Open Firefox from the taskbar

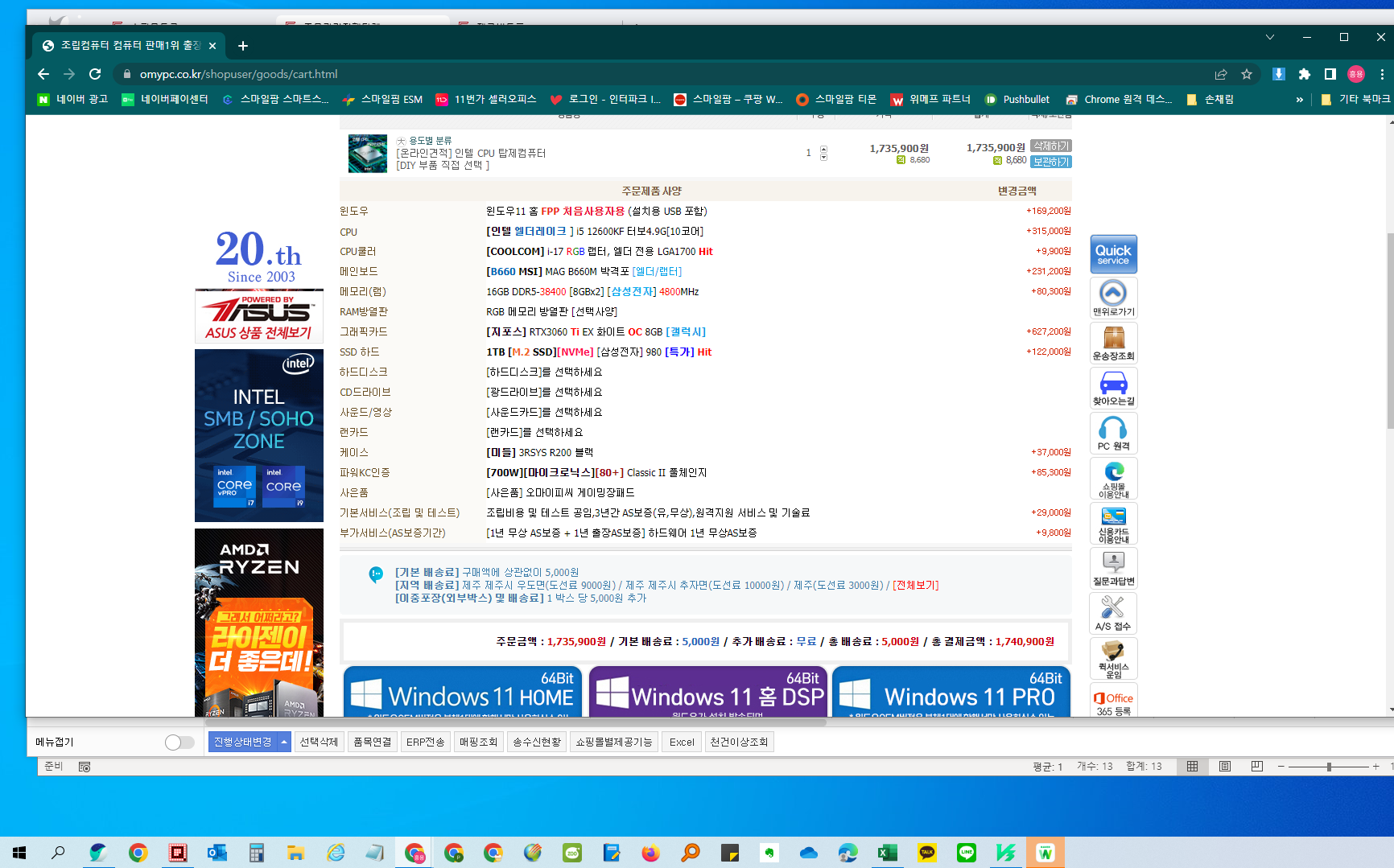click(x=651, y=853)
